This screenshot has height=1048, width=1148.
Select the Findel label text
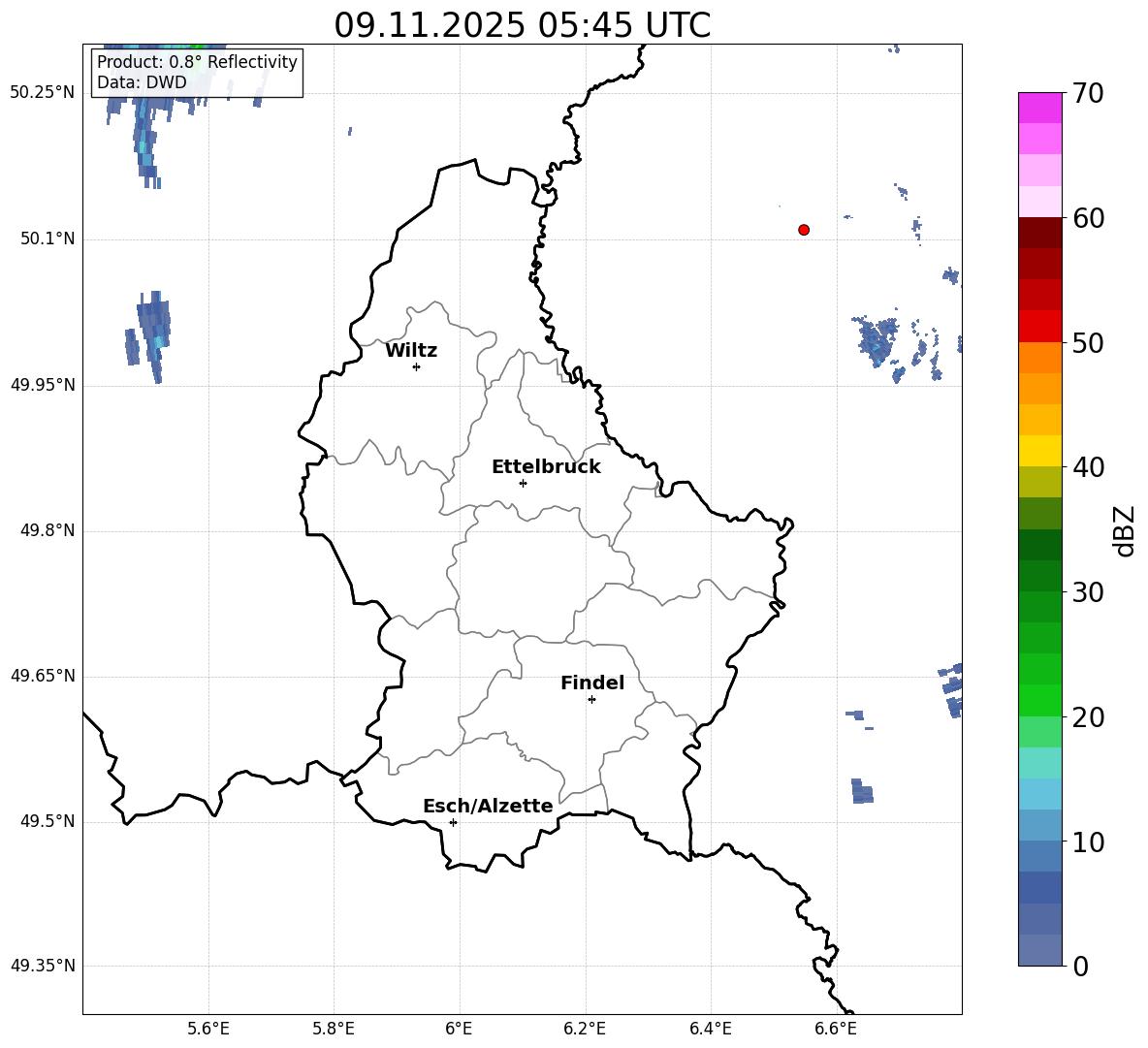pos(592,683)
